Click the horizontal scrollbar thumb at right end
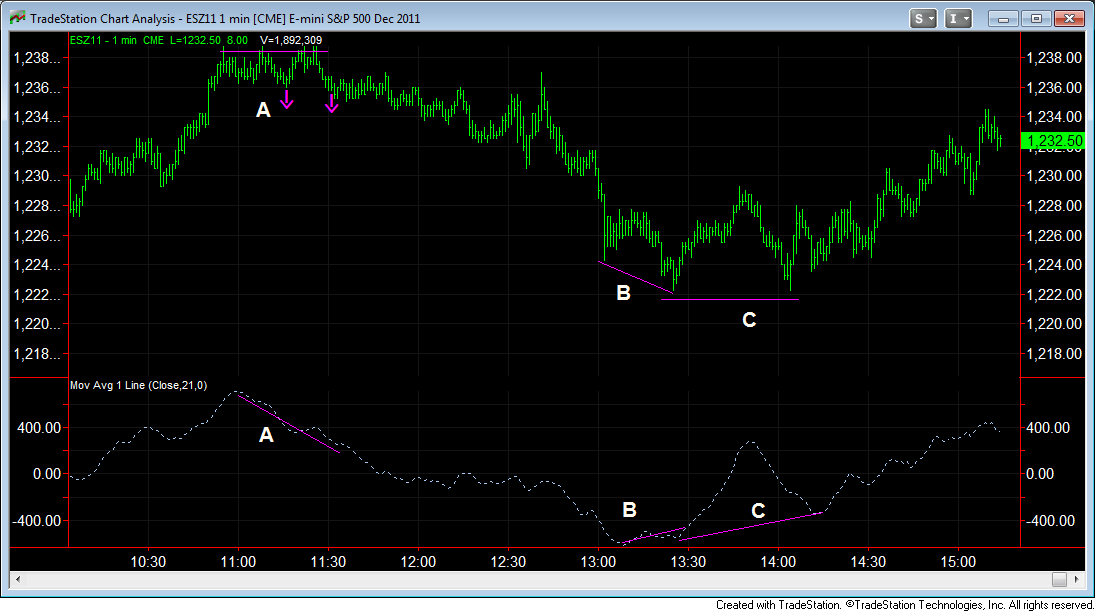 (1059, 579)
